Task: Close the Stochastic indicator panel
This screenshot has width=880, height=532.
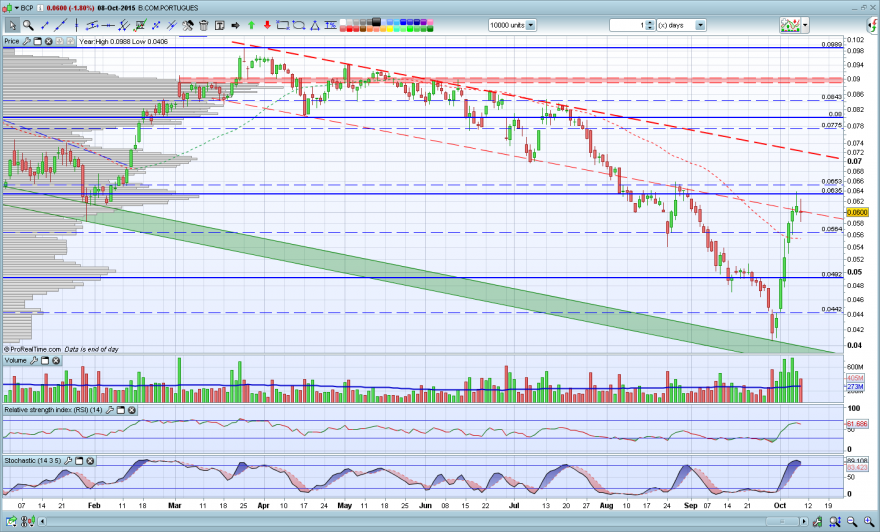Action: pos(90,460)
